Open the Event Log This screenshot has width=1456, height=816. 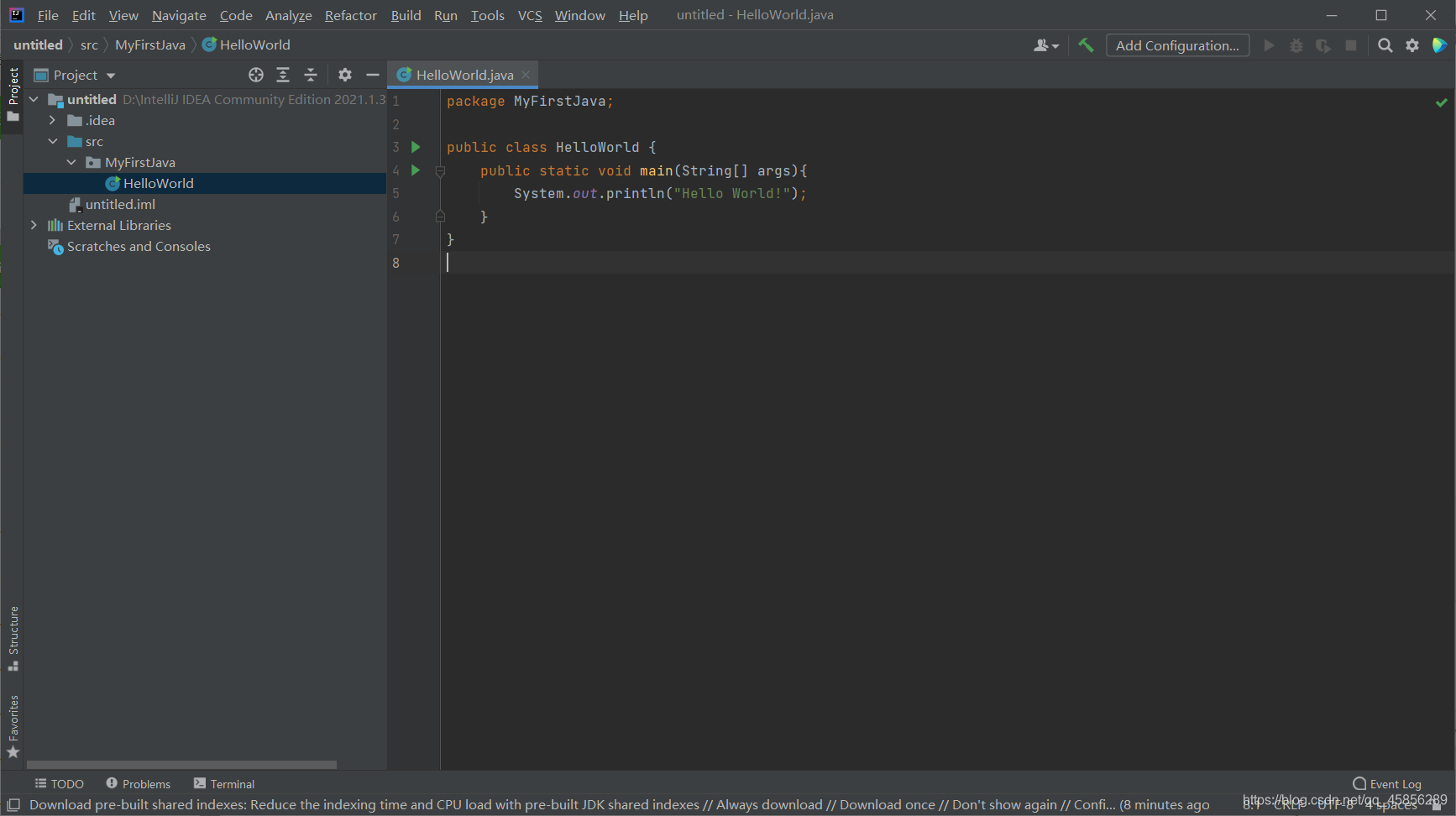(1387, 784)
